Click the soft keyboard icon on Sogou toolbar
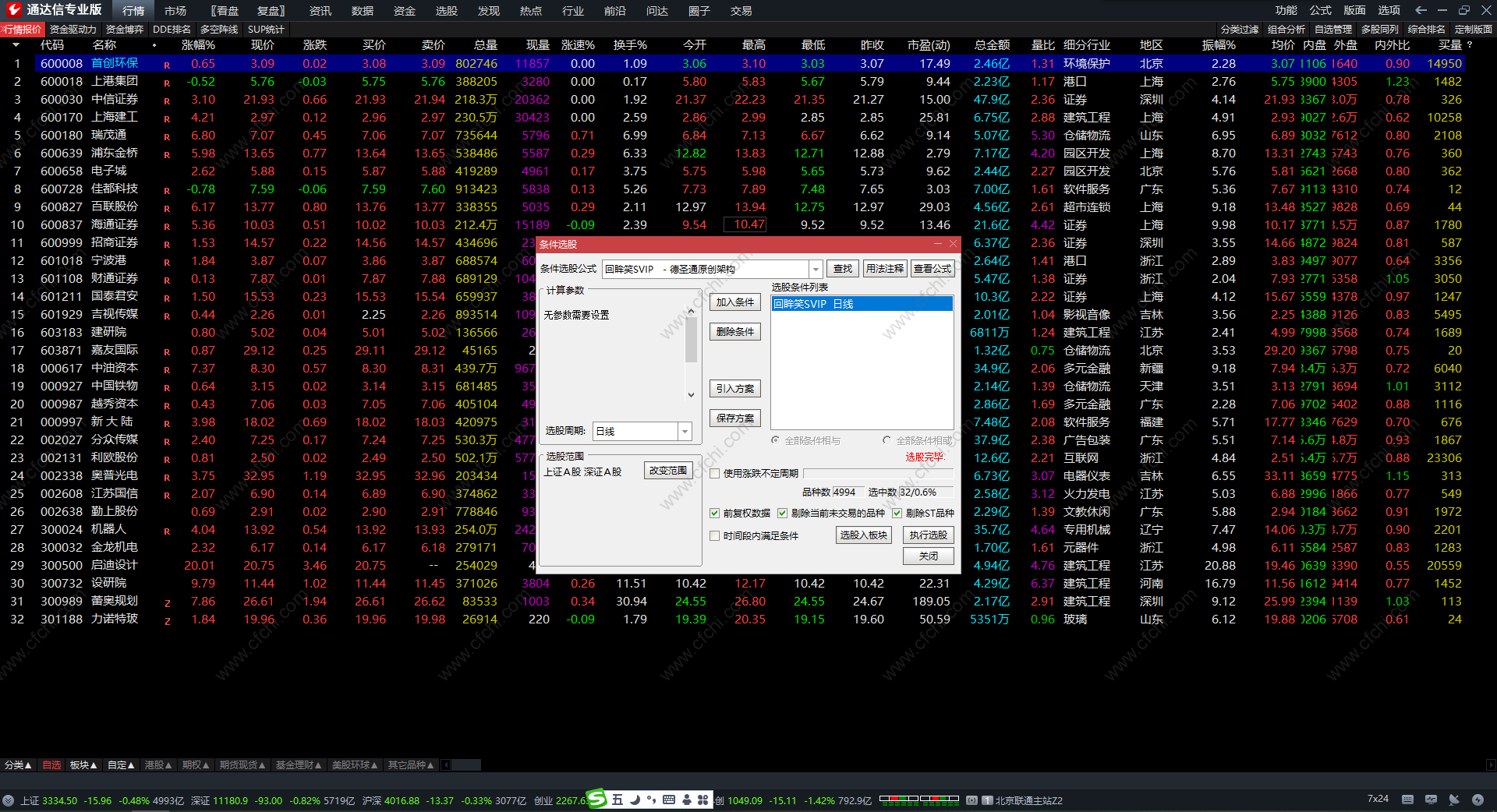The width and height of the screenshot is (1497, 812). pyautogui.click(x=669, y=800)
